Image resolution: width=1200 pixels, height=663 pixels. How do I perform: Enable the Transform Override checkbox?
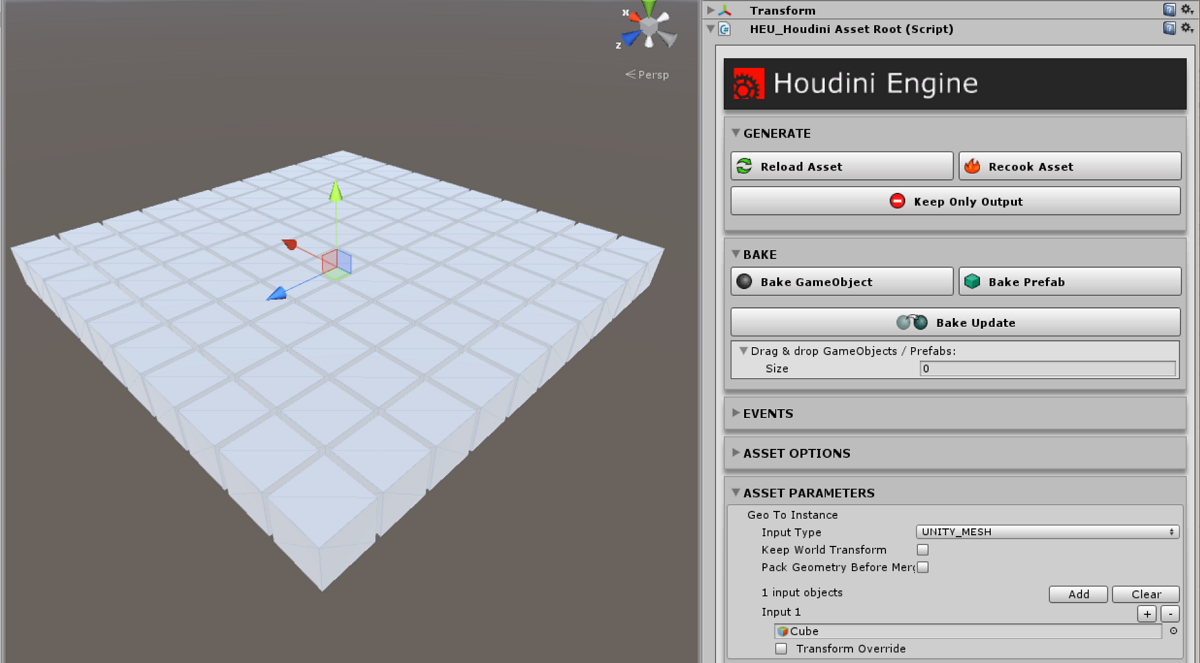pyautogui.click(x=782, y=649)
